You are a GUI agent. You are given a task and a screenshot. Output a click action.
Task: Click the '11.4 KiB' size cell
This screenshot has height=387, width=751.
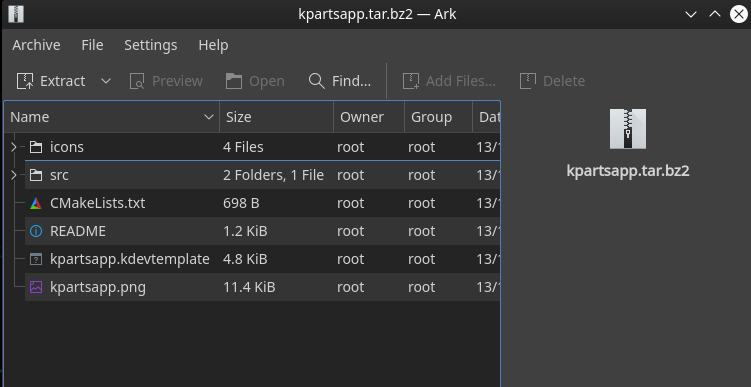[249, 287]
